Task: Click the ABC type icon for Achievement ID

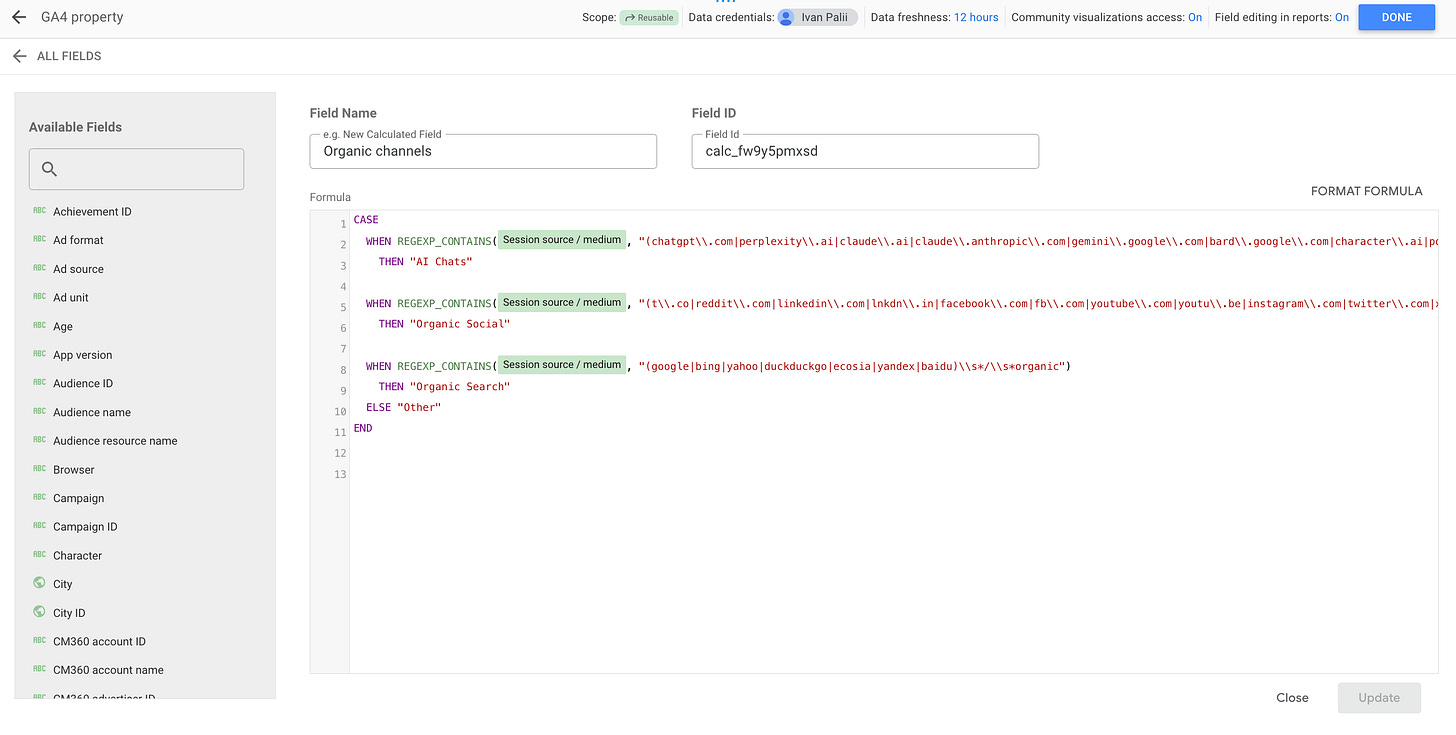Action: 39,211
